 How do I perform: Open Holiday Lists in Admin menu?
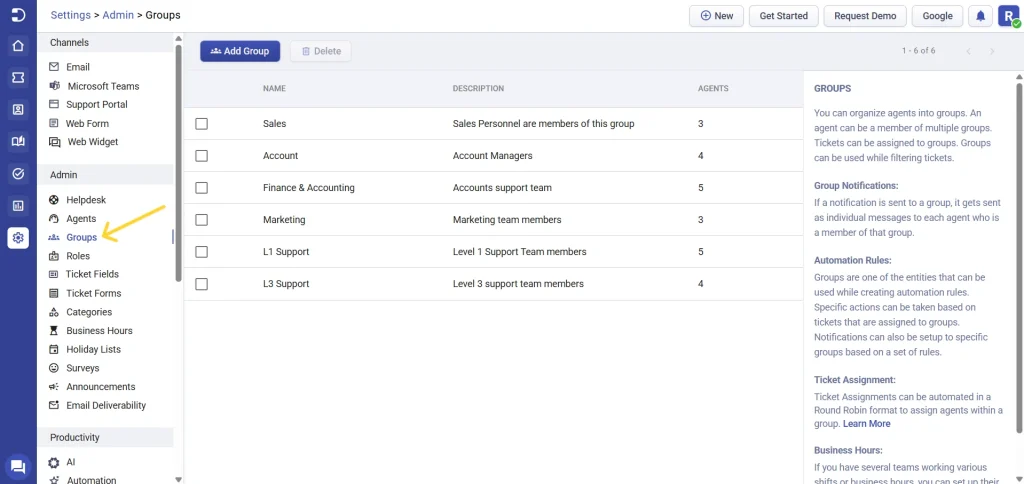pyautogui.click(x=93, y=349)
